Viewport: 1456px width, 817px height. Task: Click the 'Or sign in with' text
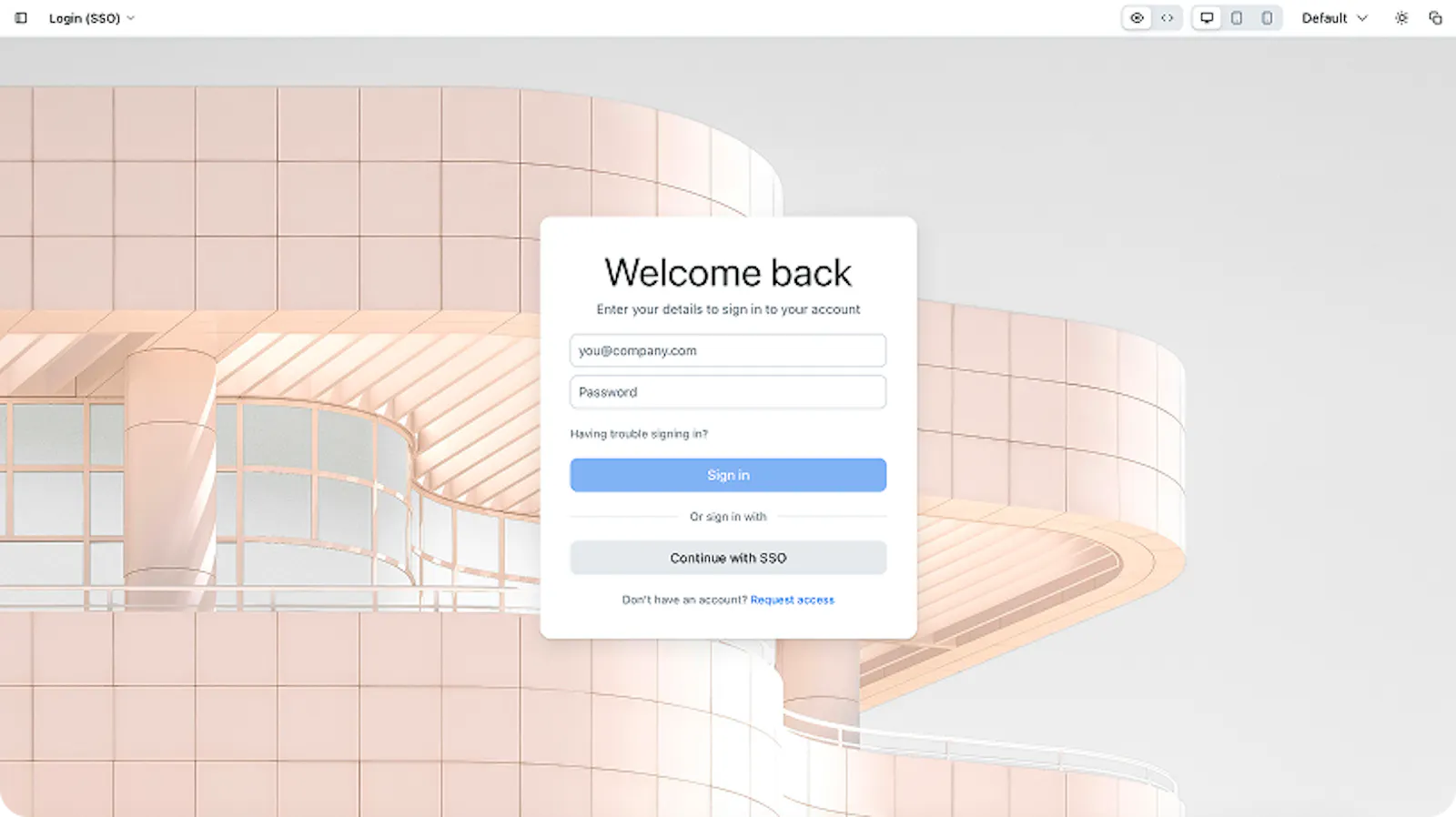[x=728, y=517]
